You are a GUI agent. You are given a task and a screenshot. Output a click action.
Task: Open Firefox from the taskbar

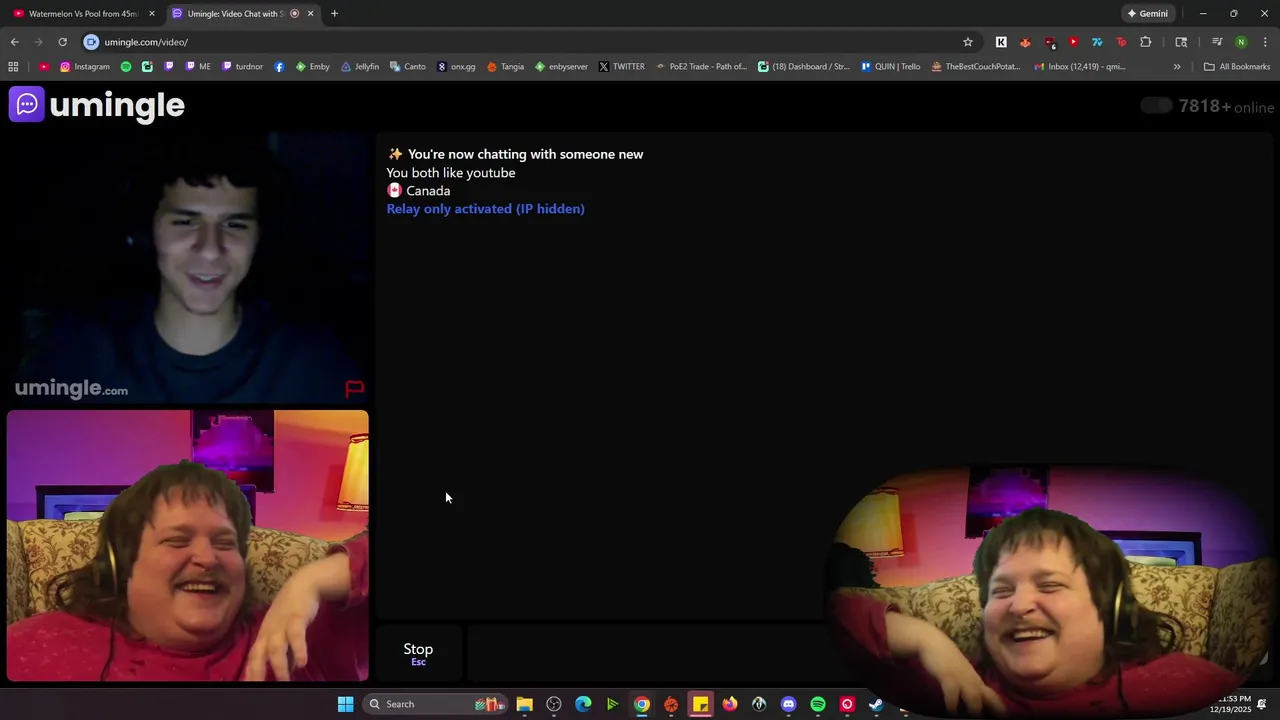pyautogui.click(x=730, y=704)
